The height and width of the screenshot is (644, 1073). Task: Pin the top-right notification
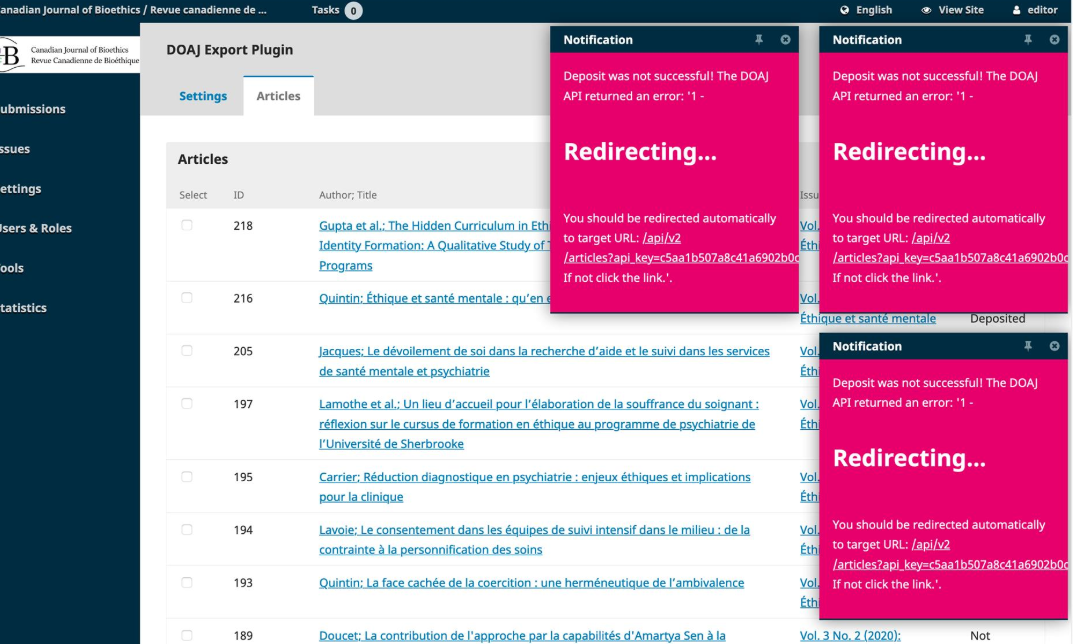tap(1028, 40)
